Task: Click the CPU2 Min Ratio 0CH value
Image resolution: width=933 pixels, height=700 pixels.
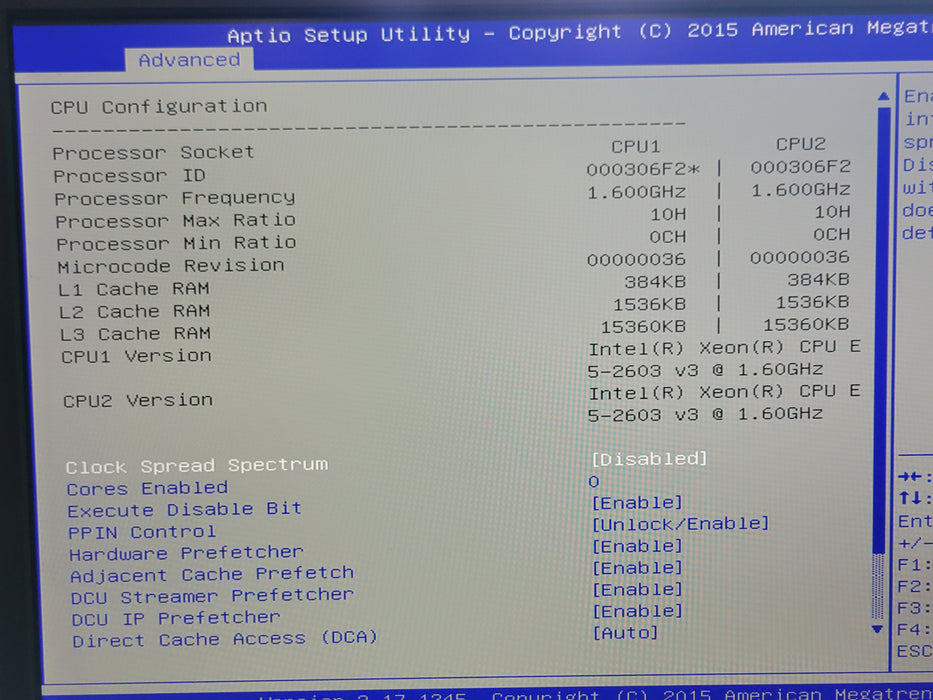Action: 831,235
